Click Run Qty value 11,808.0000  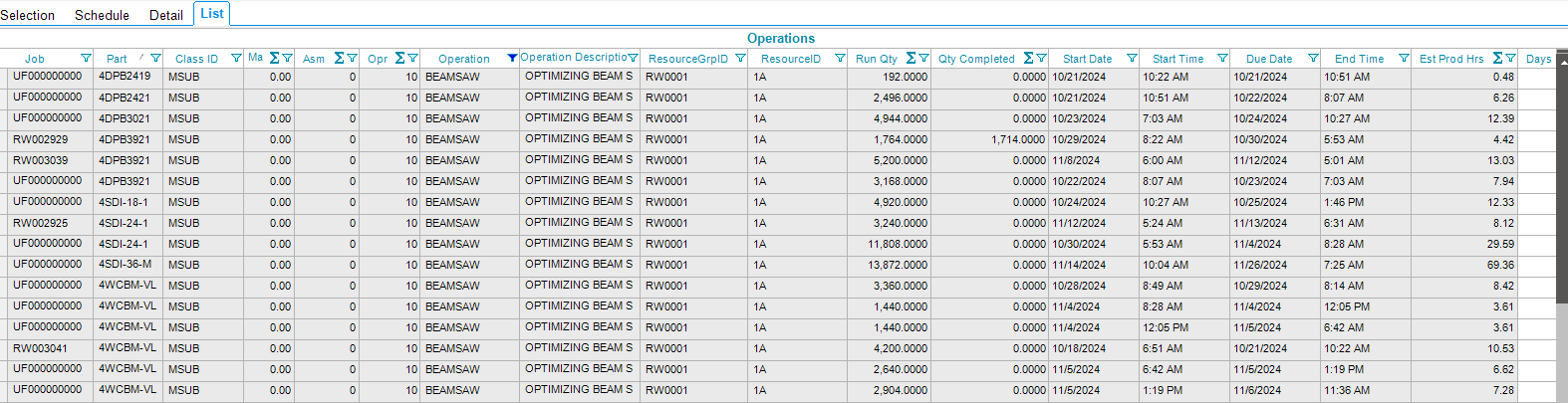pos(898,244)
